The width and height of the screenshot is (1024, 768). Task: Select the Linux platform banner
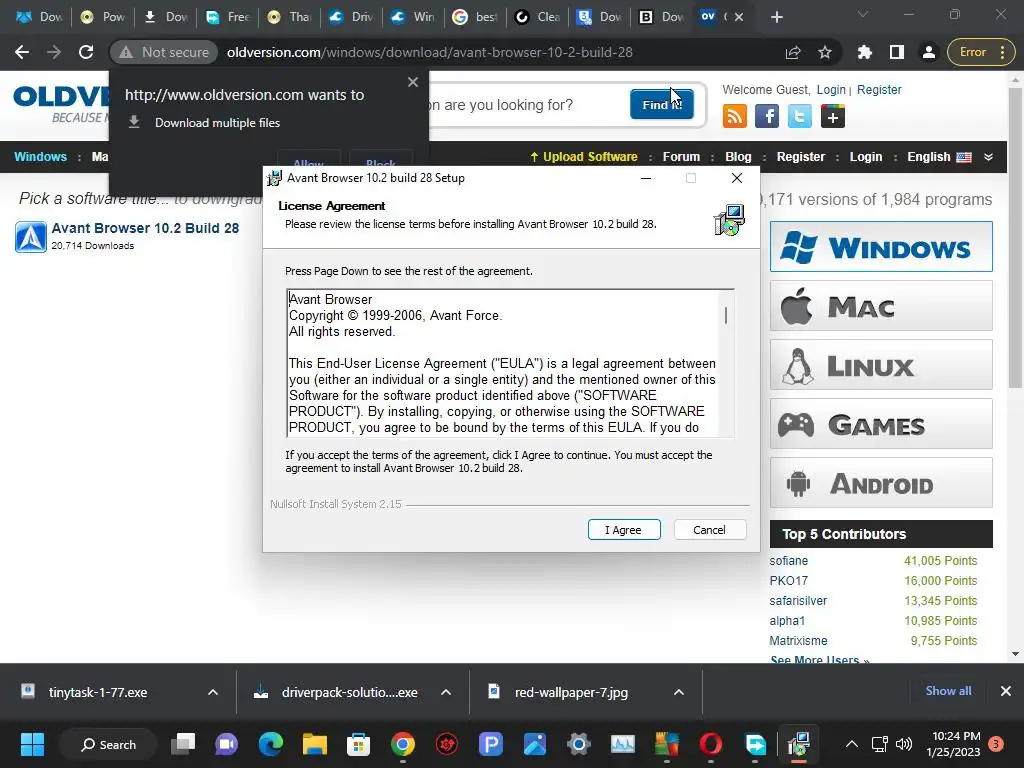click(x=881, y=364)
